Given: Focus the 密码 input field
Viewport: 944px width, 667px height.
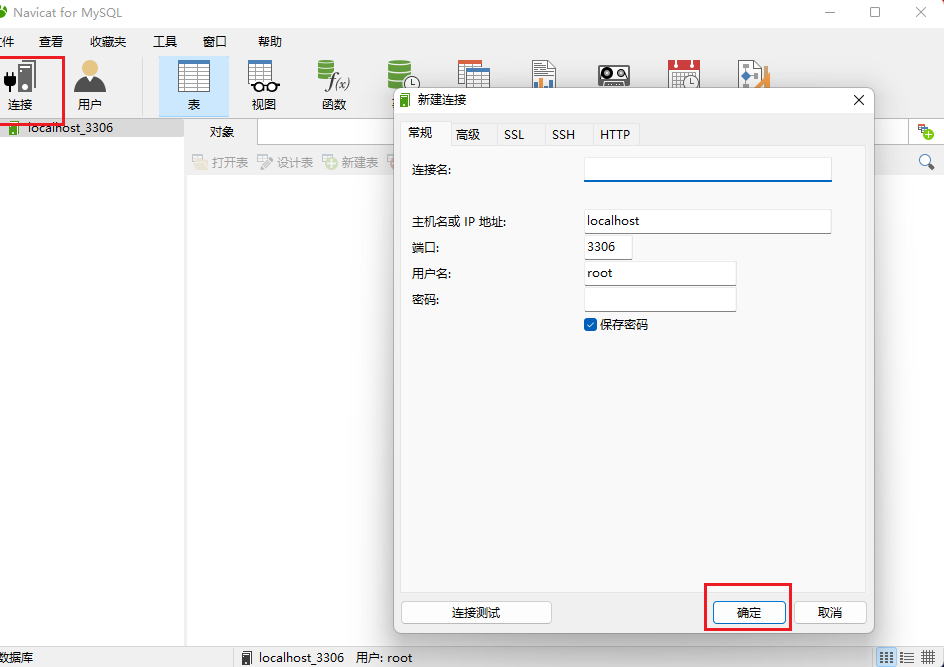Looking at the screenshot, I should (x=660, y=299).
